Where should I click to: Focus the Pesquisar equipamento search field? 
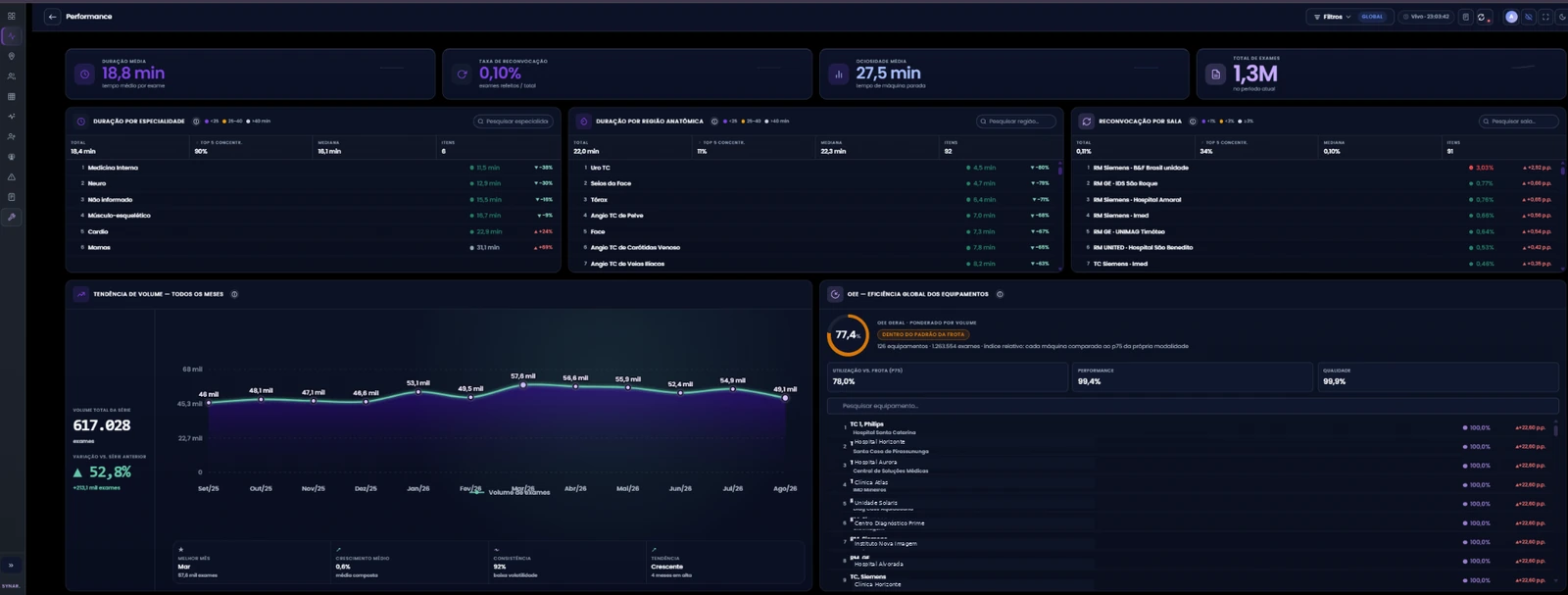point(1193,406)
